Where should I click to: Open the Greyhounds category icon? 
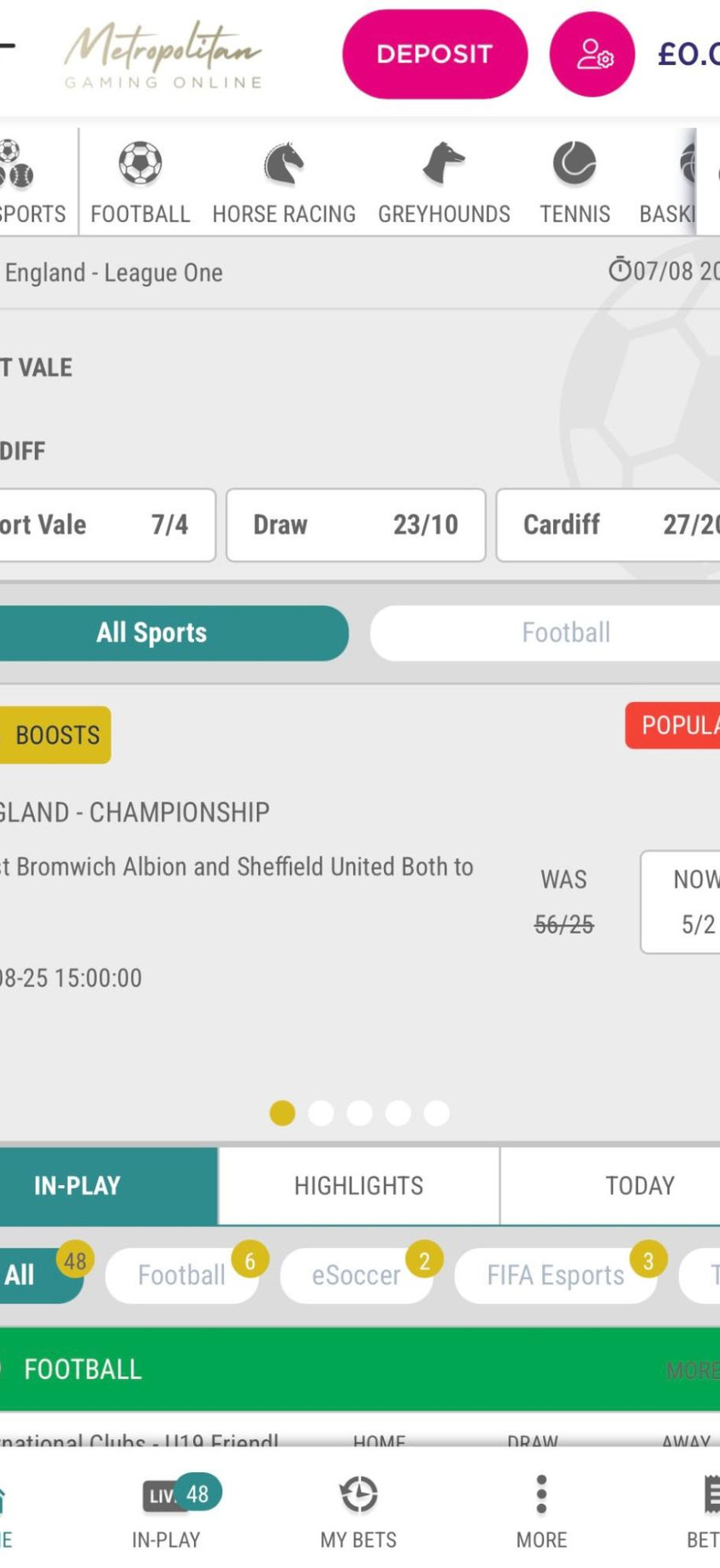(444, 164)
